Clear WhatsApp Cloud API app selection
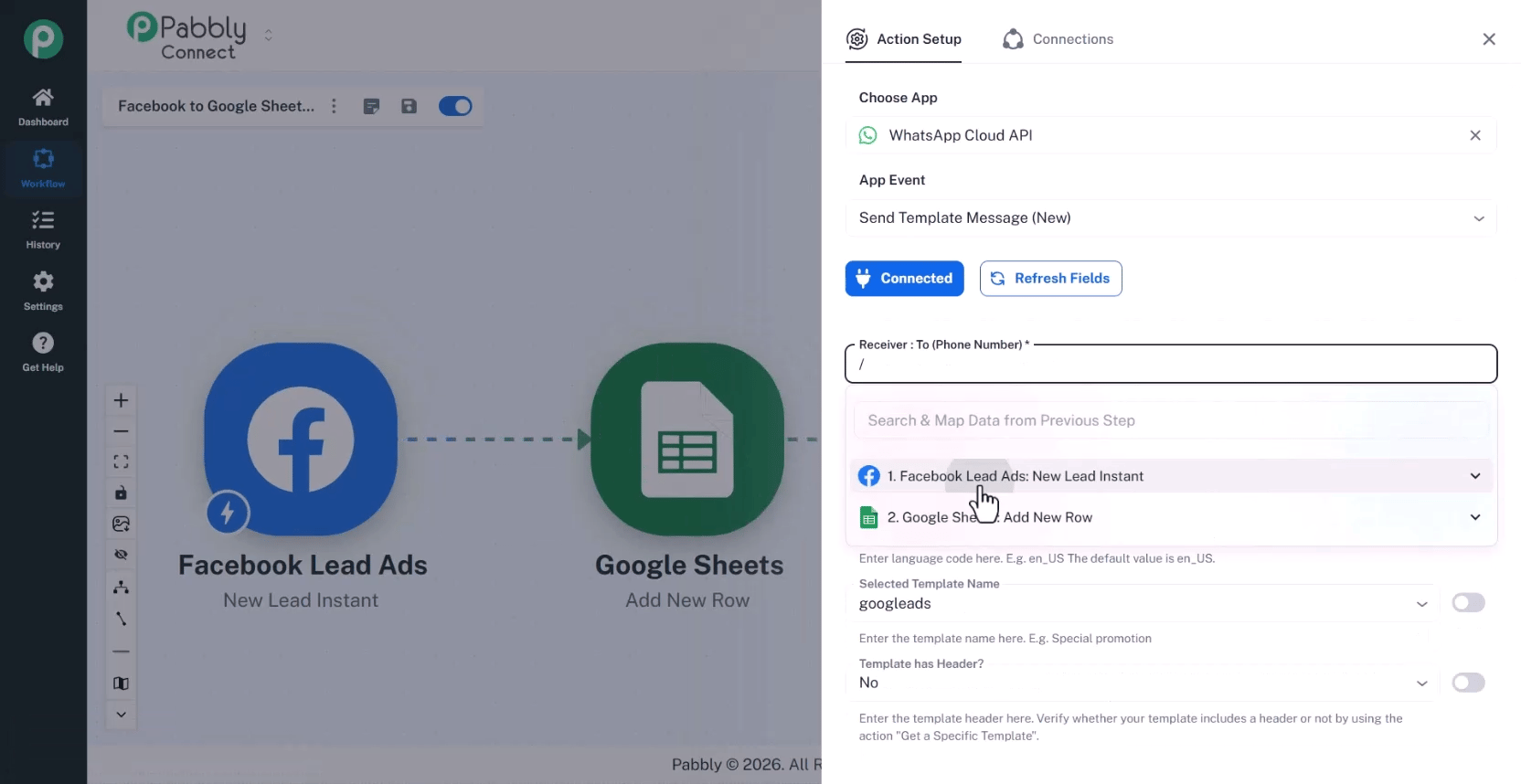The image size is (1521, 784). [x=1475, y=135]
